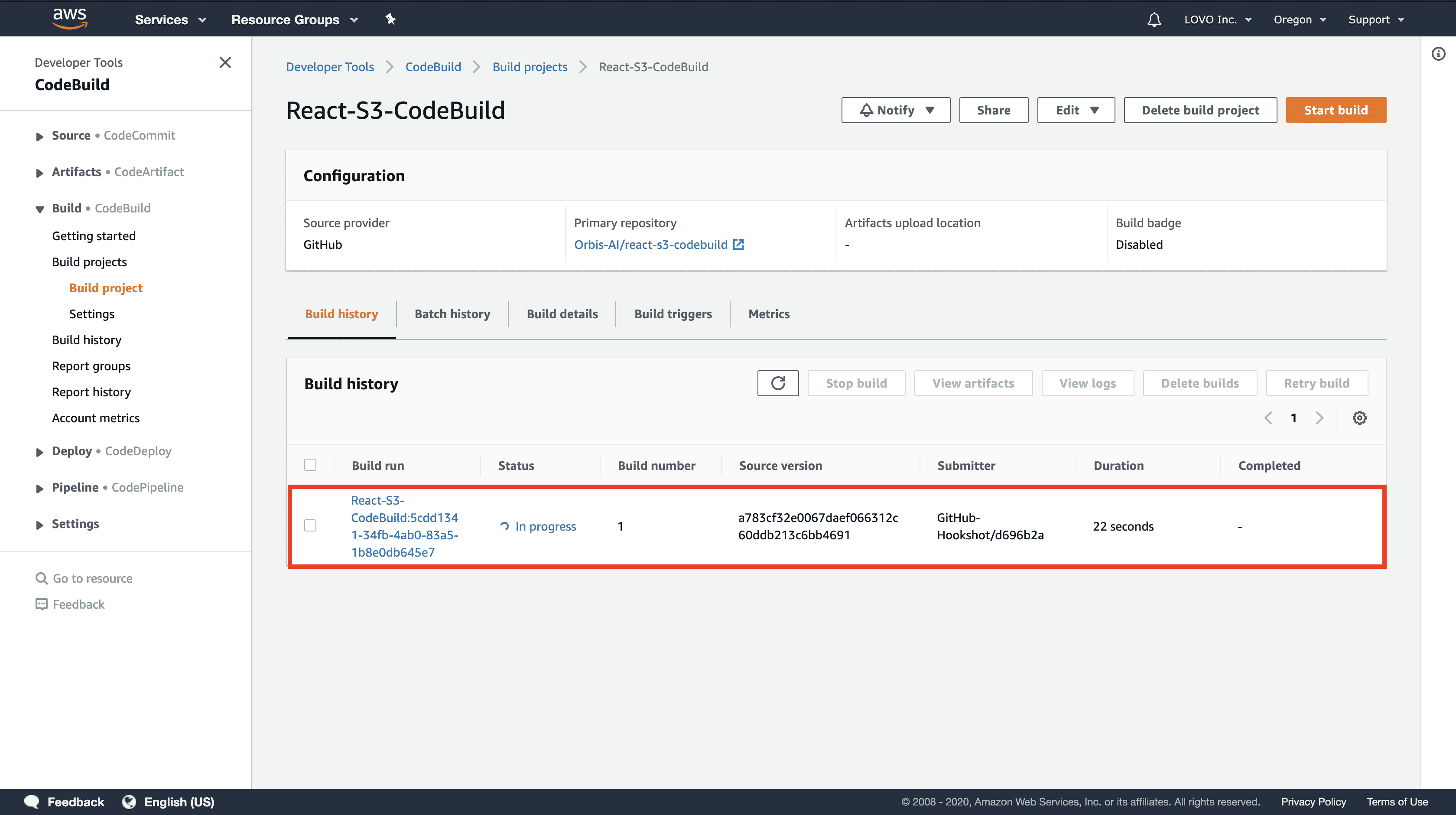Image resolution: width=1456 pixels, height=815 pixels.
Task: Click the Delete build project button
Action: (x=1200, y=110)
